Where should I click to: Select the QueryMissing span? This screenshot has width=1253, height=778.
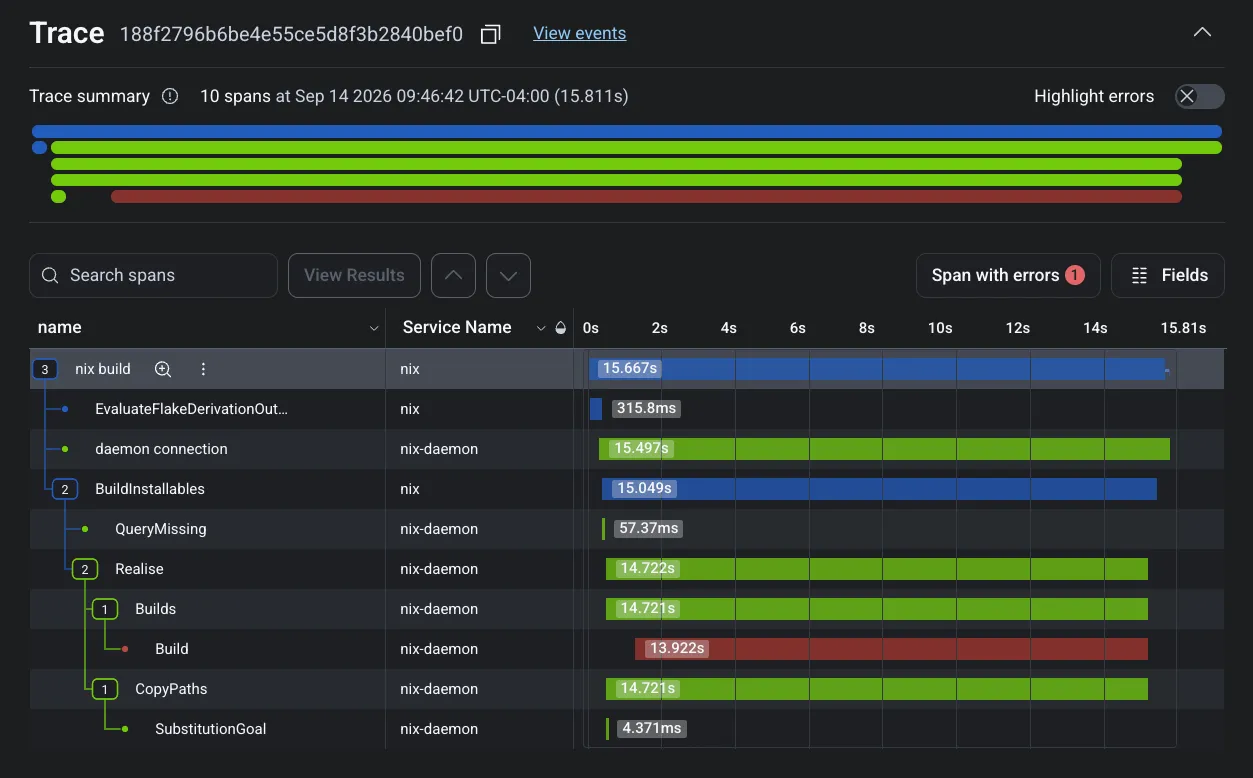pos(161,529)
